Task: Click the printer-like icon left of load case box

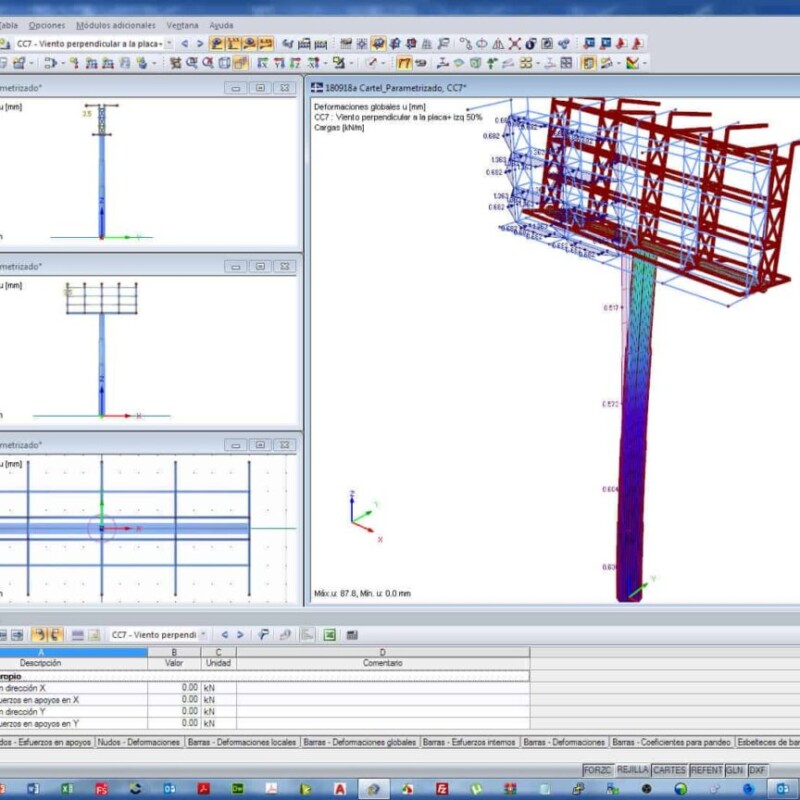Action: point(5,44)
